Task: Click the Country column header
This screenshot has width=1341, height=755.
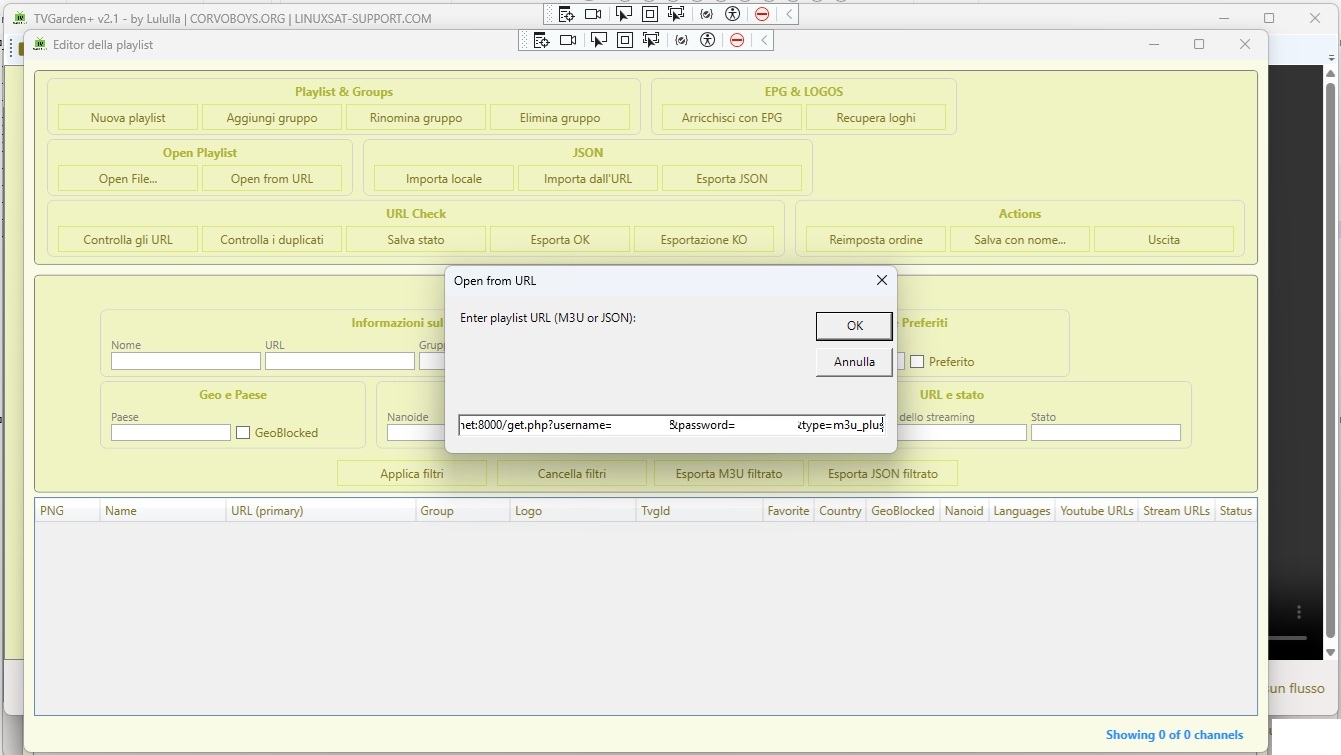Action: pos(840,511)
